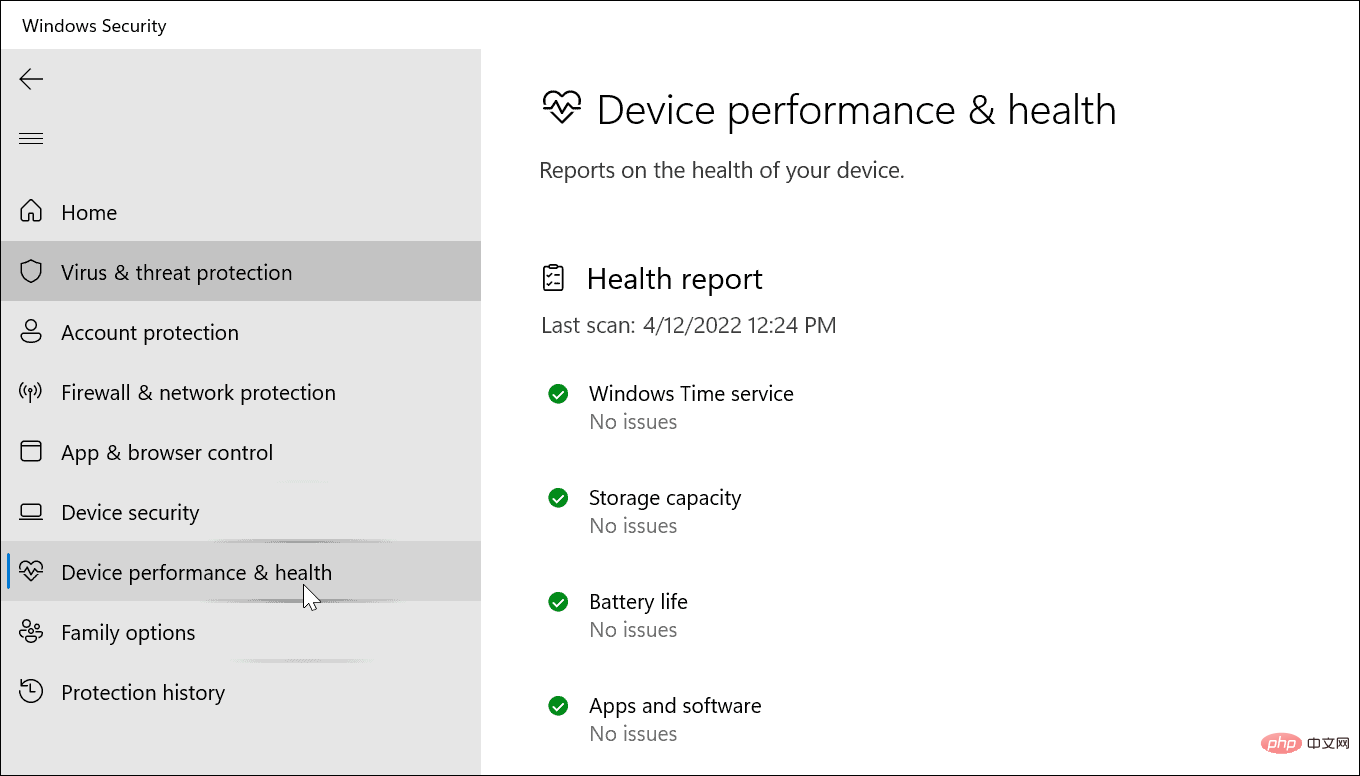Select the Device performance & health menu entry
This screenshot has height=776, width=1360.
point(196,572)
